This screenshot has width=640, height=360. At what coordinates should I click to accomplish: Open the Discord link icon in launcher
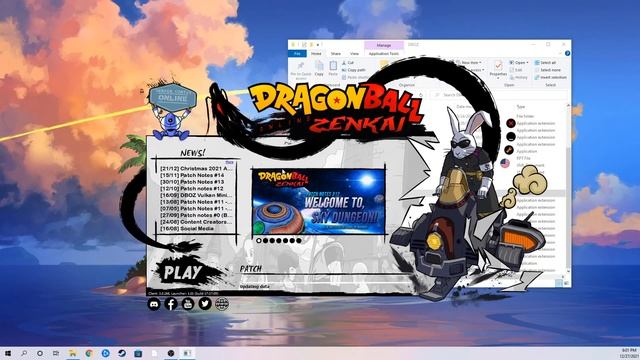[x=154, y=304]
